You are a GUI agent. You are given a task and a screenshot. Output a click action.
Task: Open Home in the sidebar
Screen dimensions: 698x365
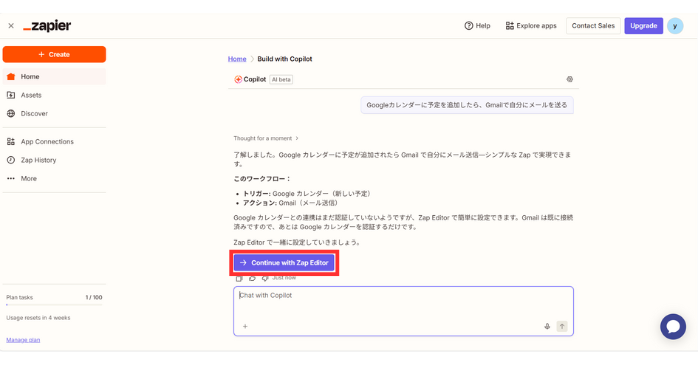54,77
